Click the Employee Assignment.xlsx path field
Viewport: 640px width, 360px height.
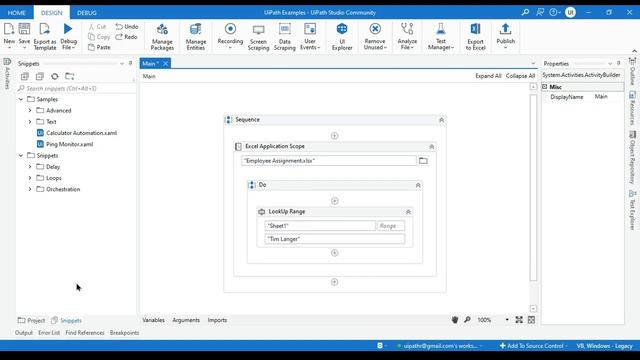point(329,161)
